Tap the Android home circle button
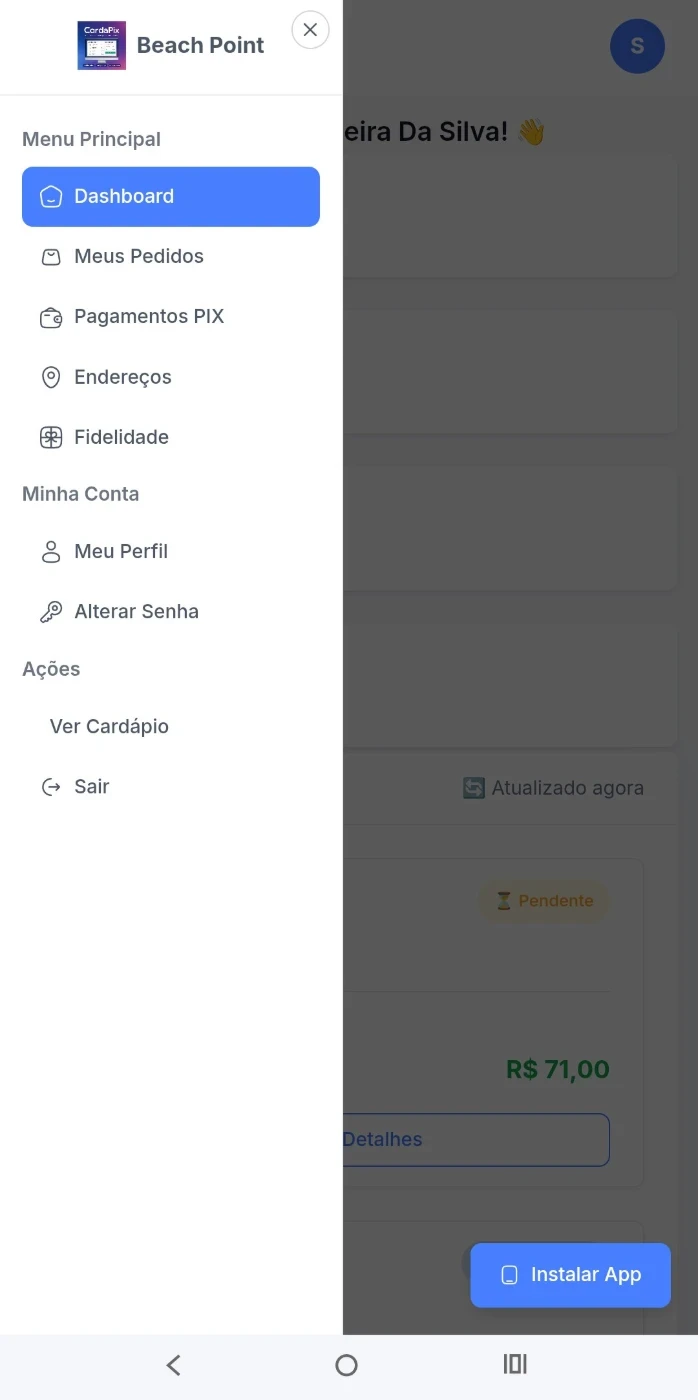Image resolution: width=698 pixels, height=1400 pixels. pos(346,1365)
